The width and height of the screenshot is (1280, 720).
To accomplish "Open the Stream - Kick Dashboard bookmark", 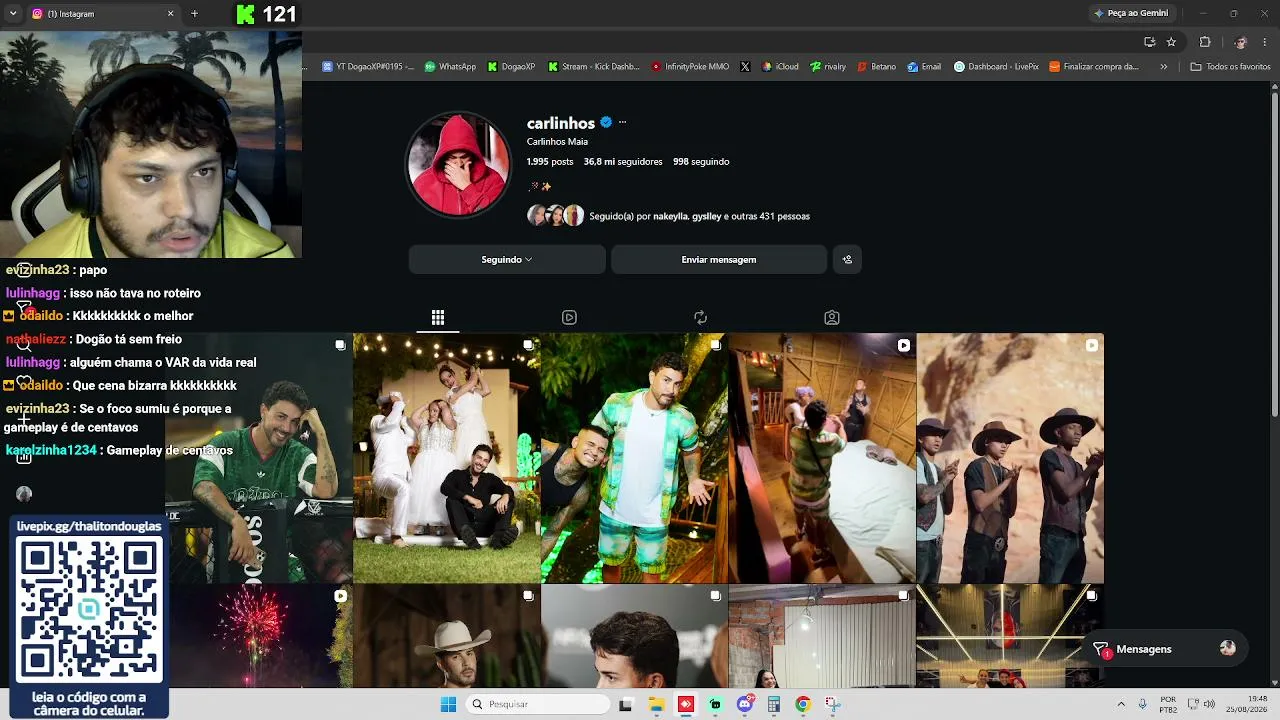I will click(593, 67).
